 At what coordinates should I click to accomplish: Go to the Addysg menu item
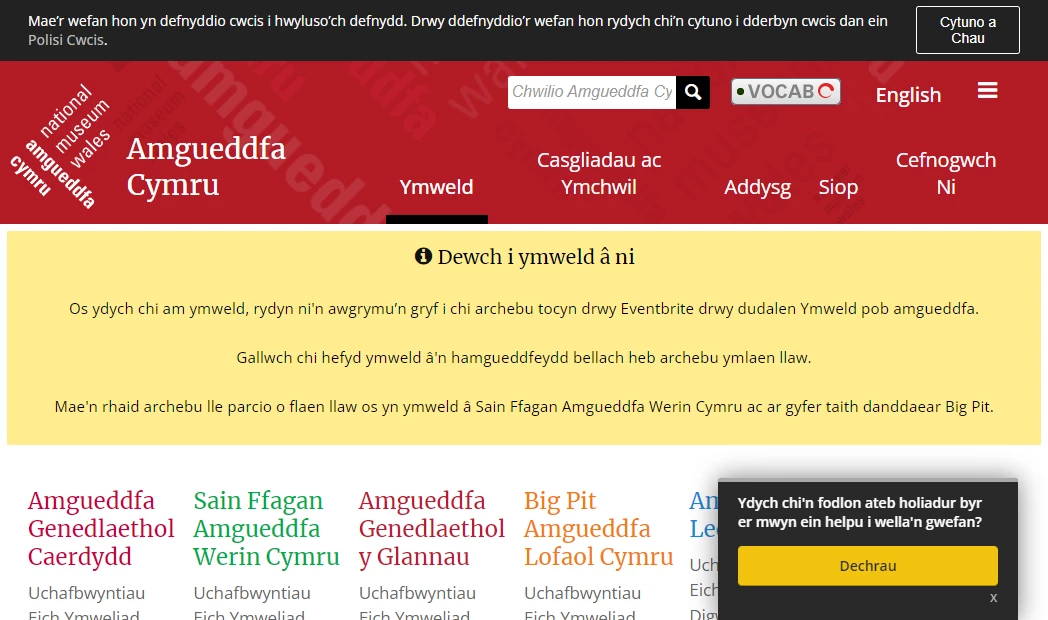tap(757, 187)
